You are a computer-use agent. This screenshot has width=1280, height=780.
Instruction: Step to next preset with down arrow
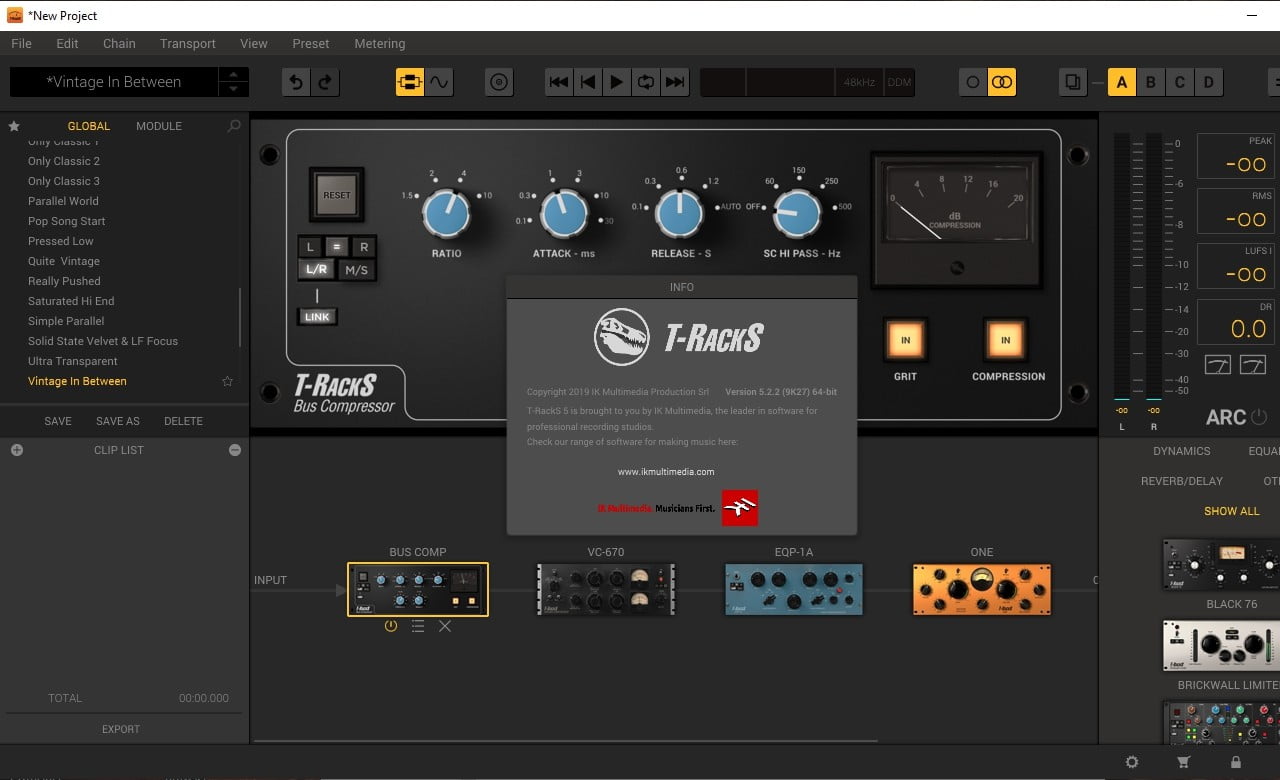coord(233,89)
